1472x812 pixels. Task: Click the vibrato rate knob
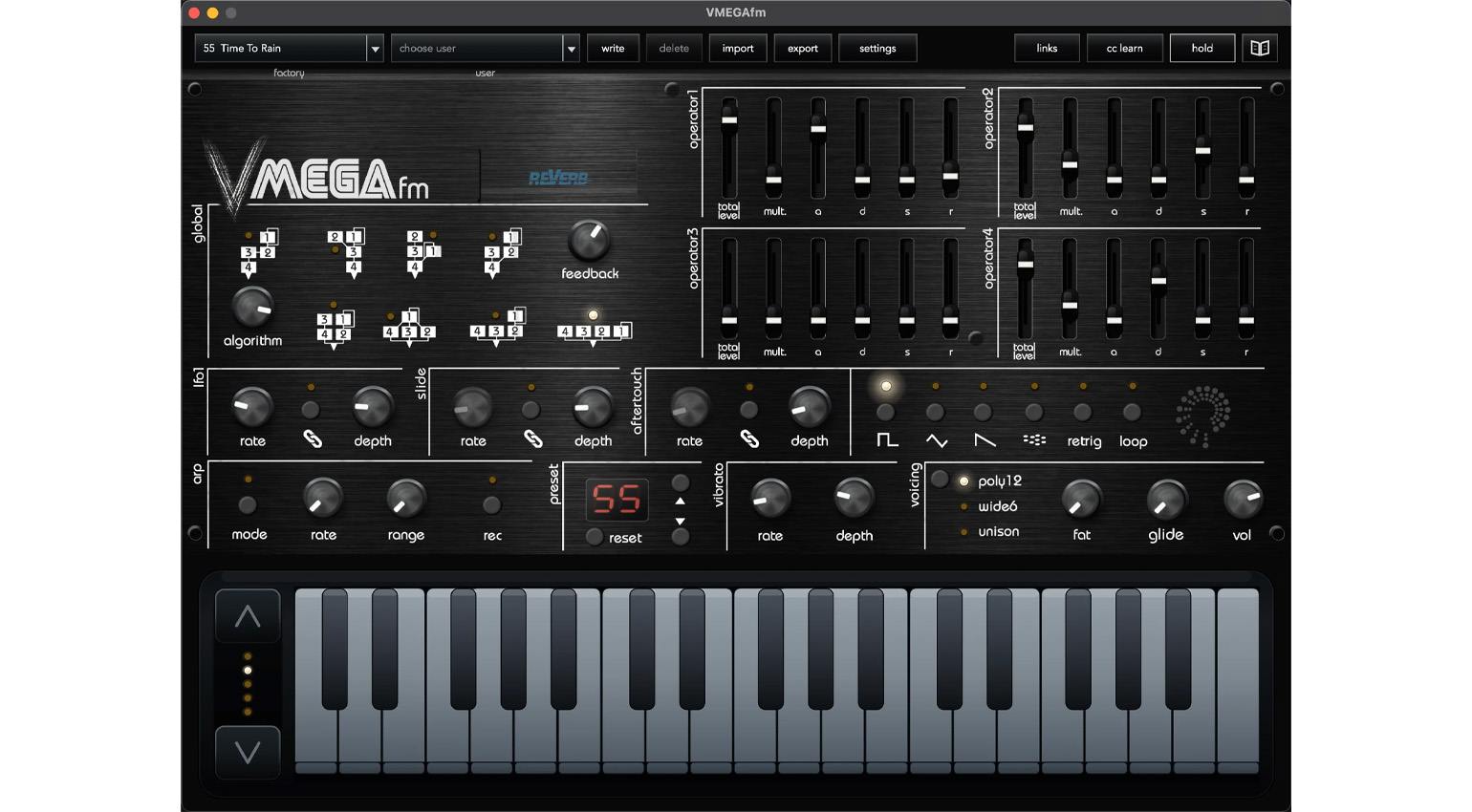coord(770,500)
